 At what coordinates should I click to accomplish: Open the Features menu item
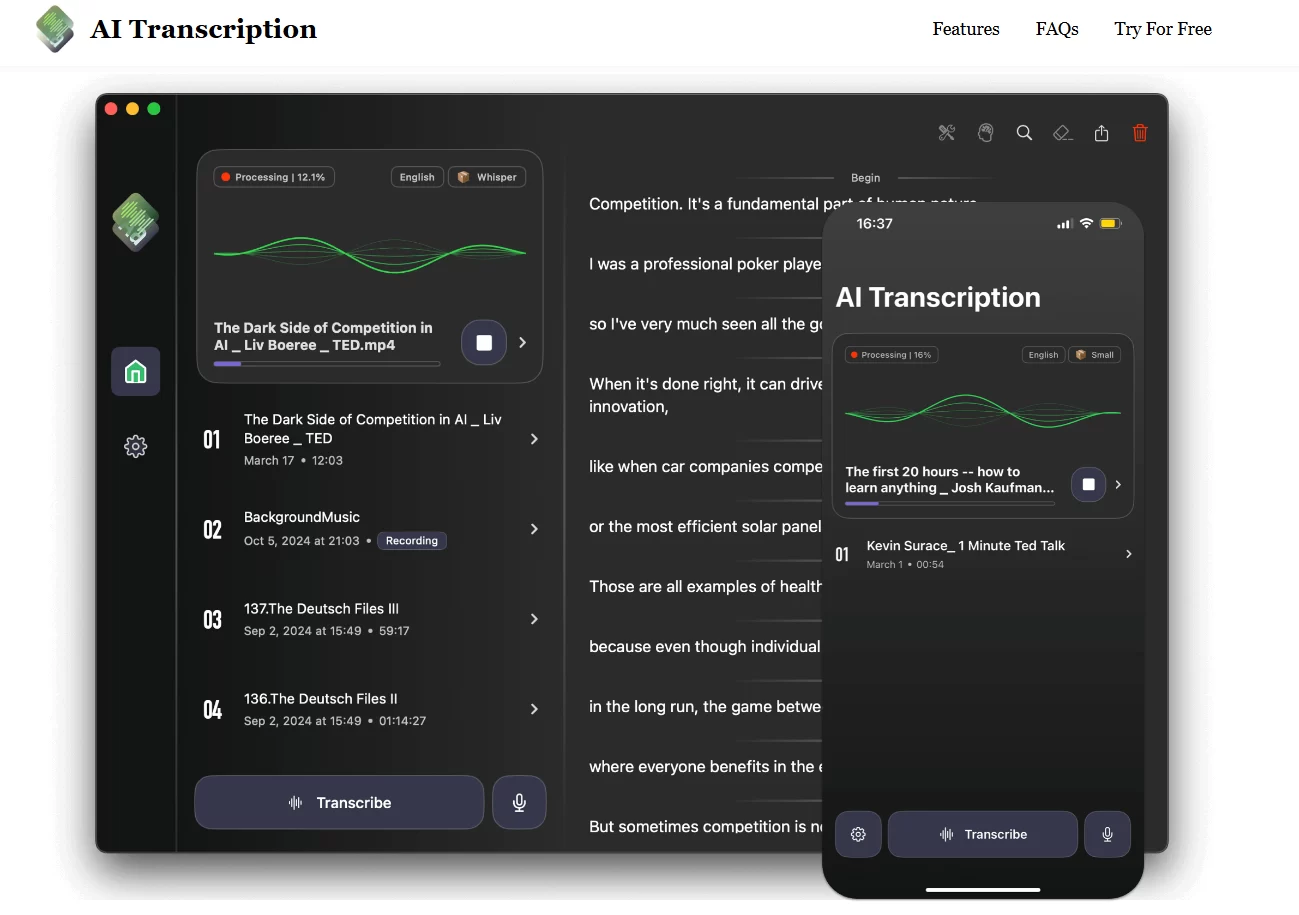coord(965,29)
